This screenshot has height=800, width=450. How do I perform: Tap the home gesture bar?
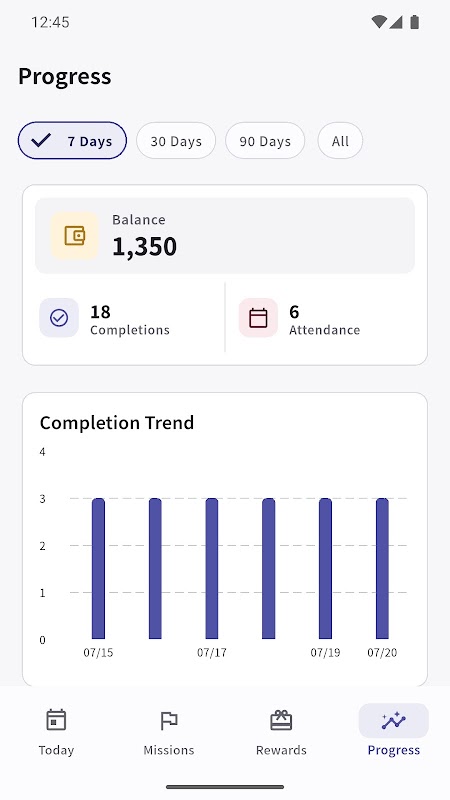[225, 787]
